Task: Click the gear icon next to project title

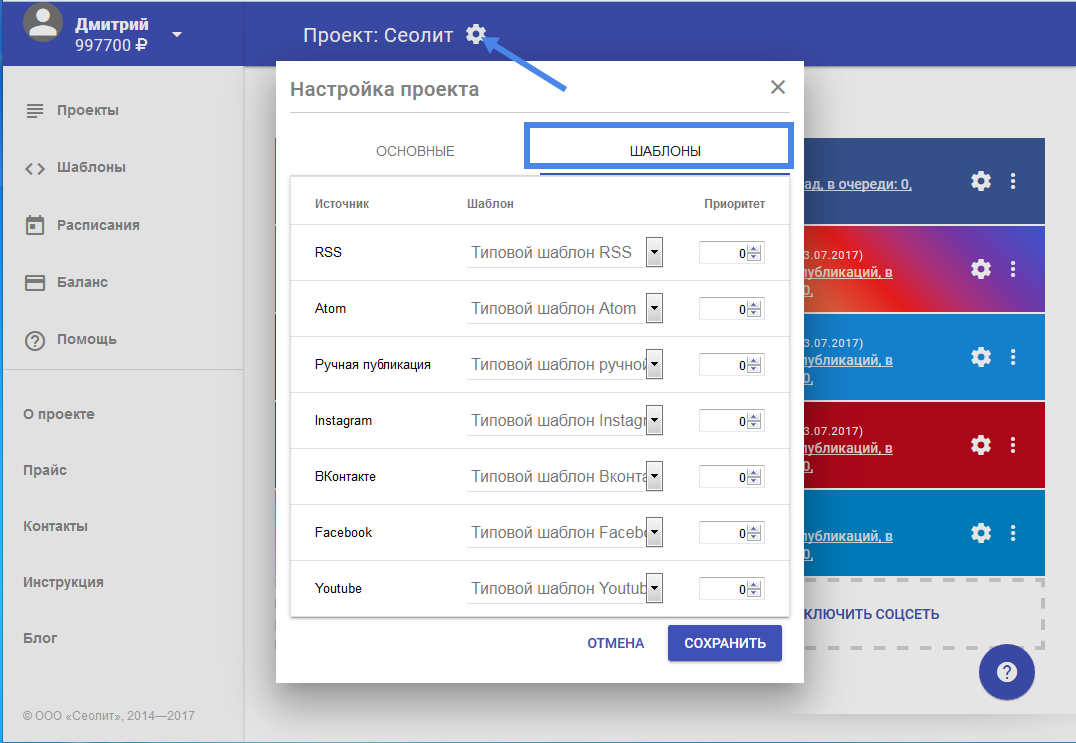Action: click(475, 35)
